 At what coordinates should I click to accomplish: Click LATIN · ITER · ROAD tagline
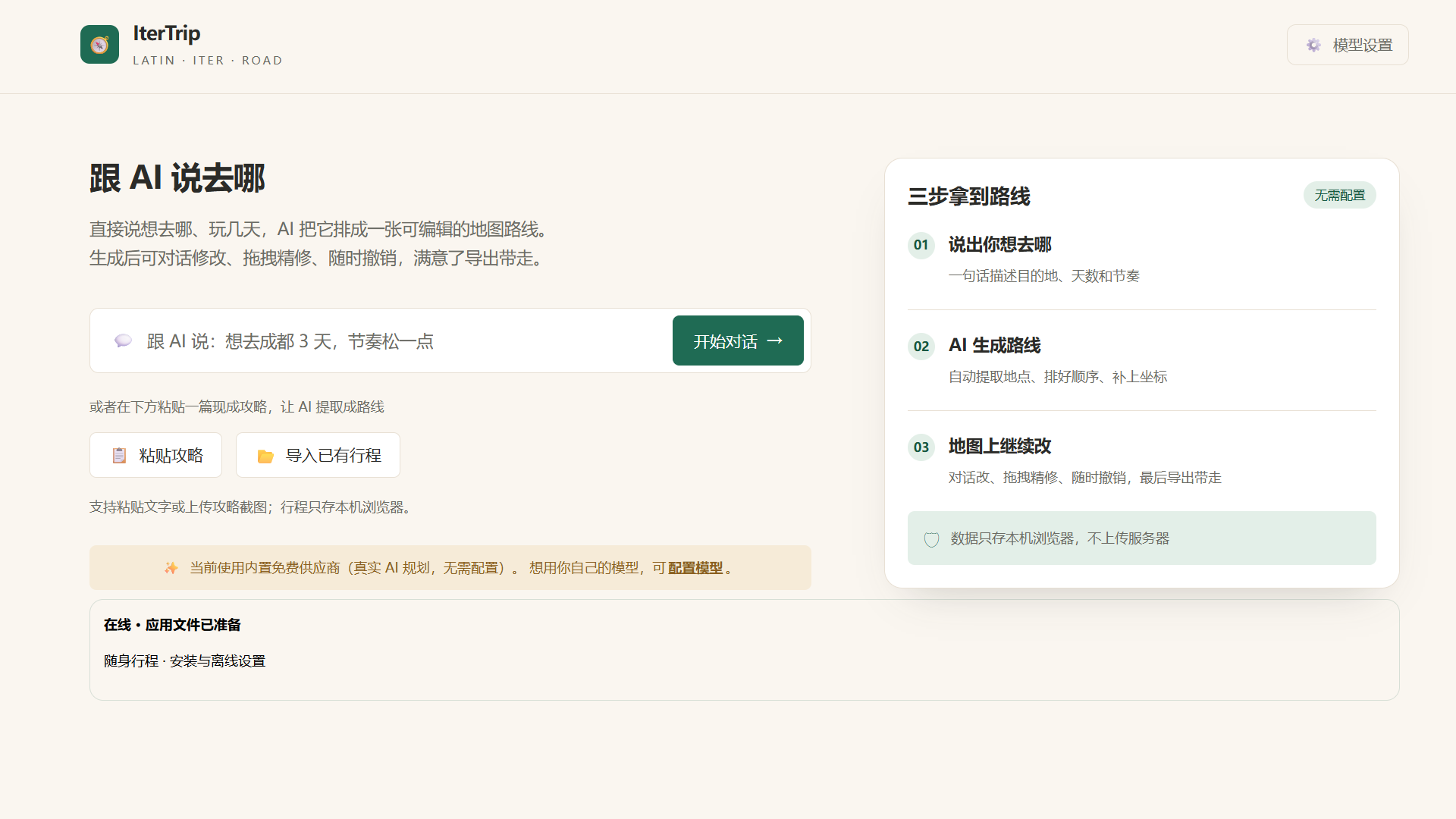[x=208, y=61]
